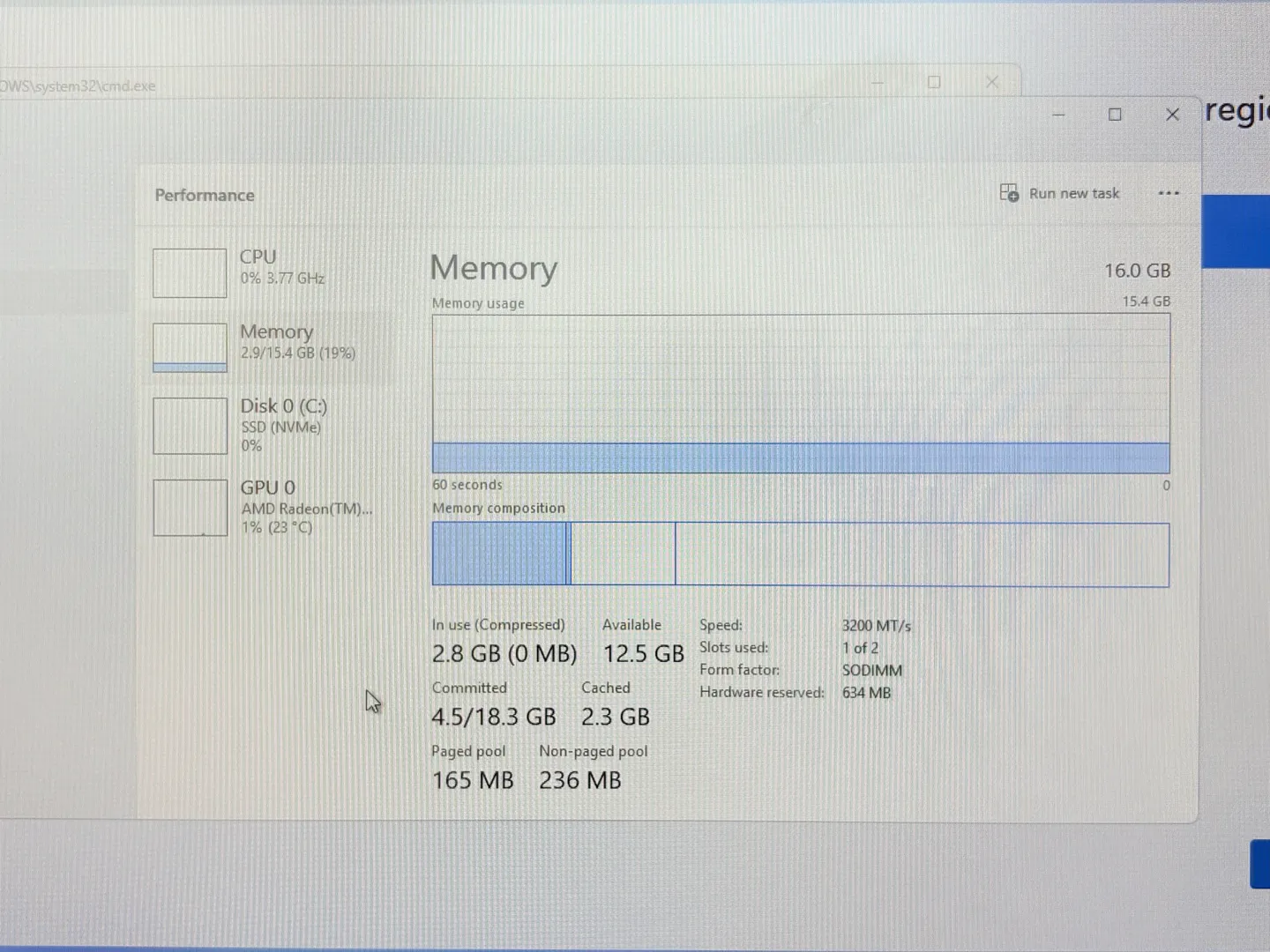Click the Disk 0 mini graph thumbnail
This screenshot has height=952, width=1270.
pyautogui.click(x=190, y=426)
